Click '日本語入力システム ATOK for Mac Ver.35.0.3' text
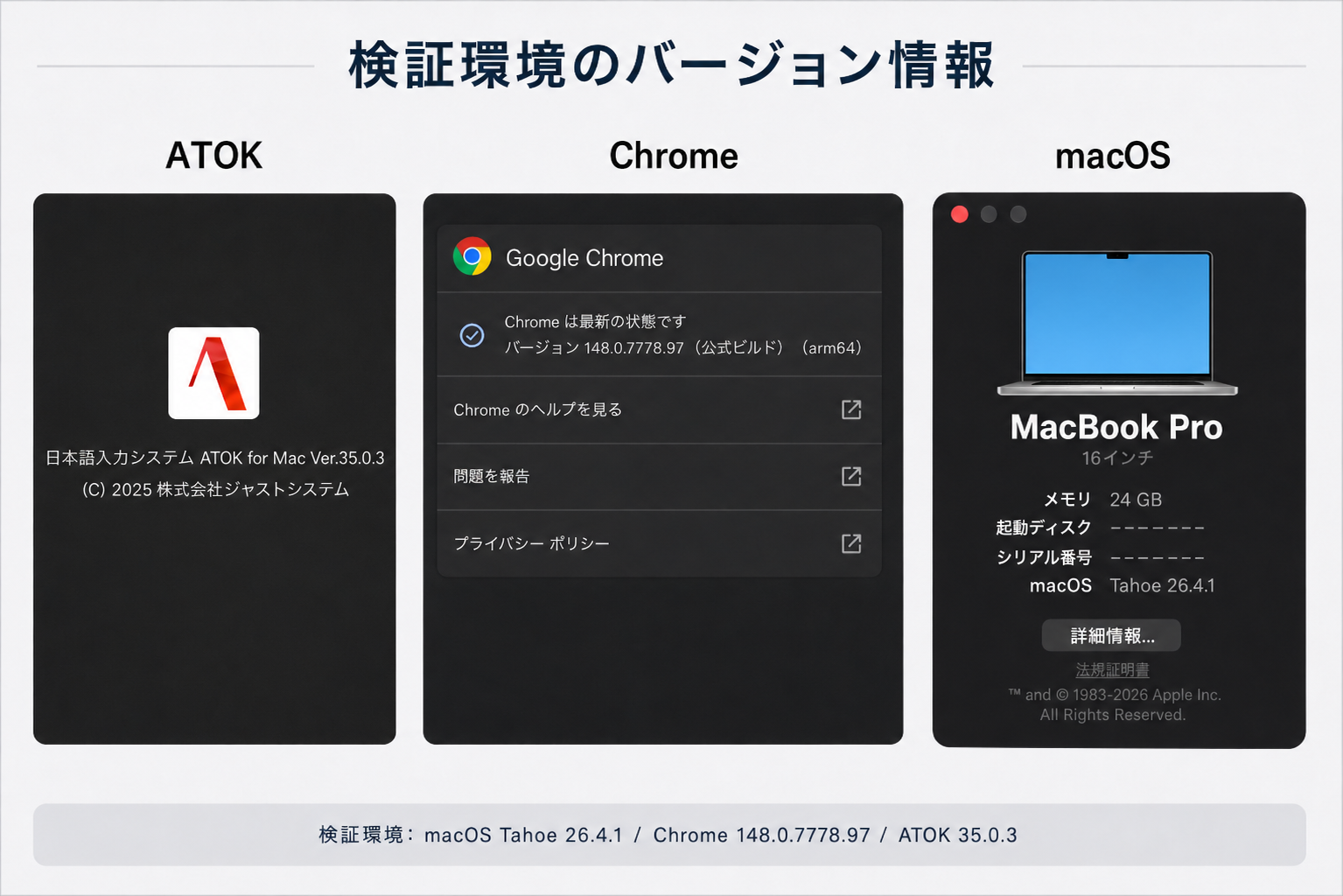Screen dimensions: 1343x896 tap(215, 458)
